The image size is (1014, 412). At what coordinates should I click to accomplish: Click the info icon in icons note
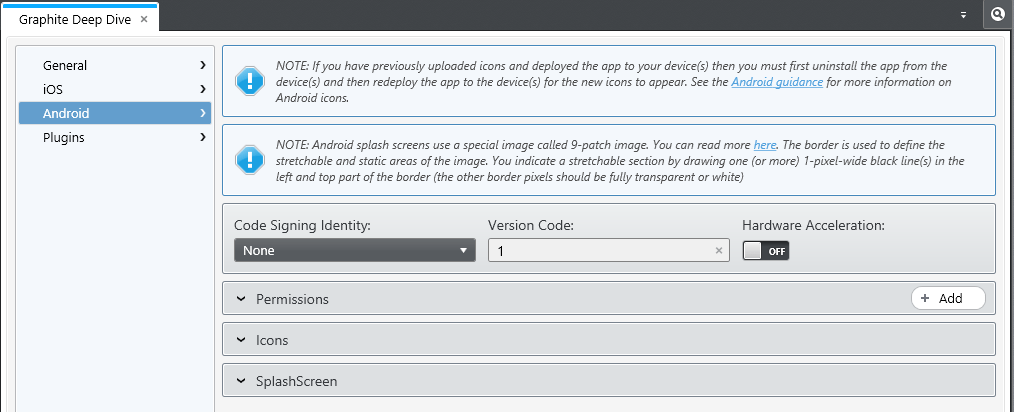250,81
